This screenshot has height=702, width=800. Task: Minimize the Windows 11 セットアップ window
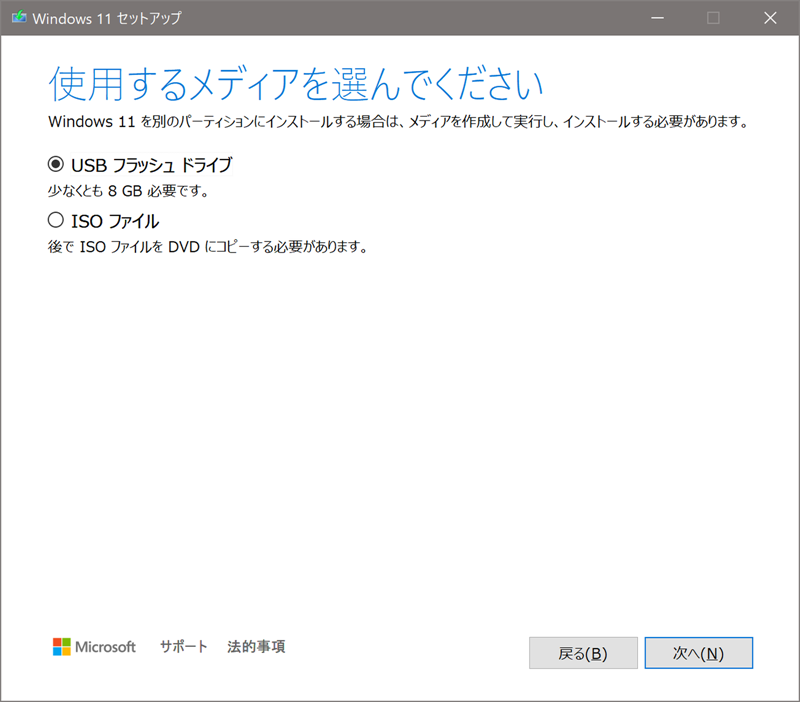tap(658, 18)
